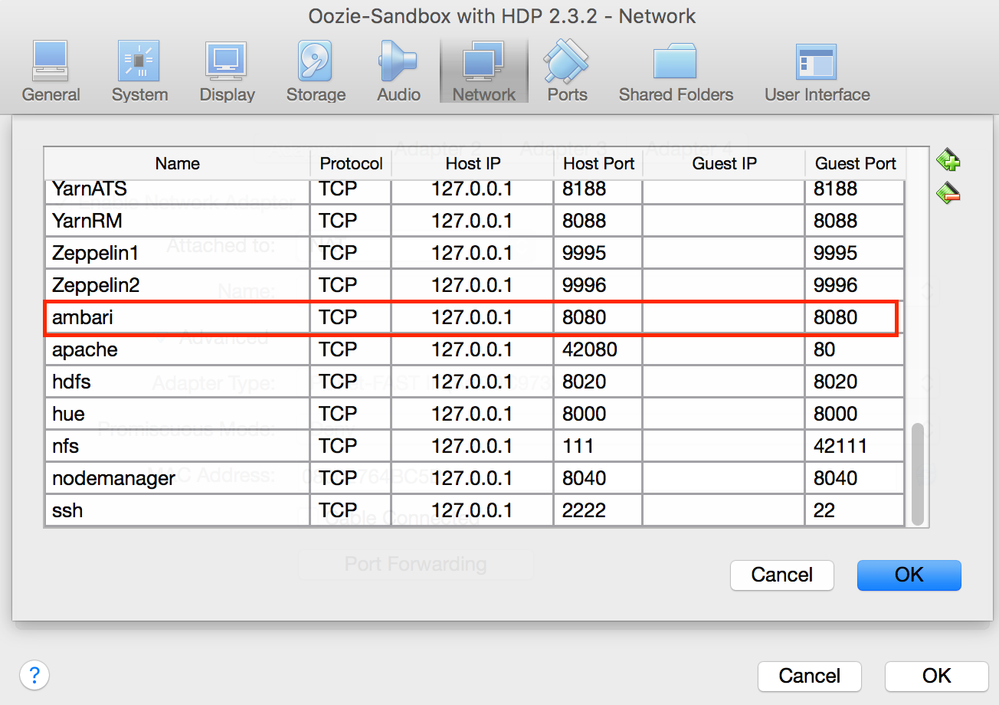Click the empty Guest IP cell for ambari
Viewport: 999px width, 705px height.
(723, 317)
